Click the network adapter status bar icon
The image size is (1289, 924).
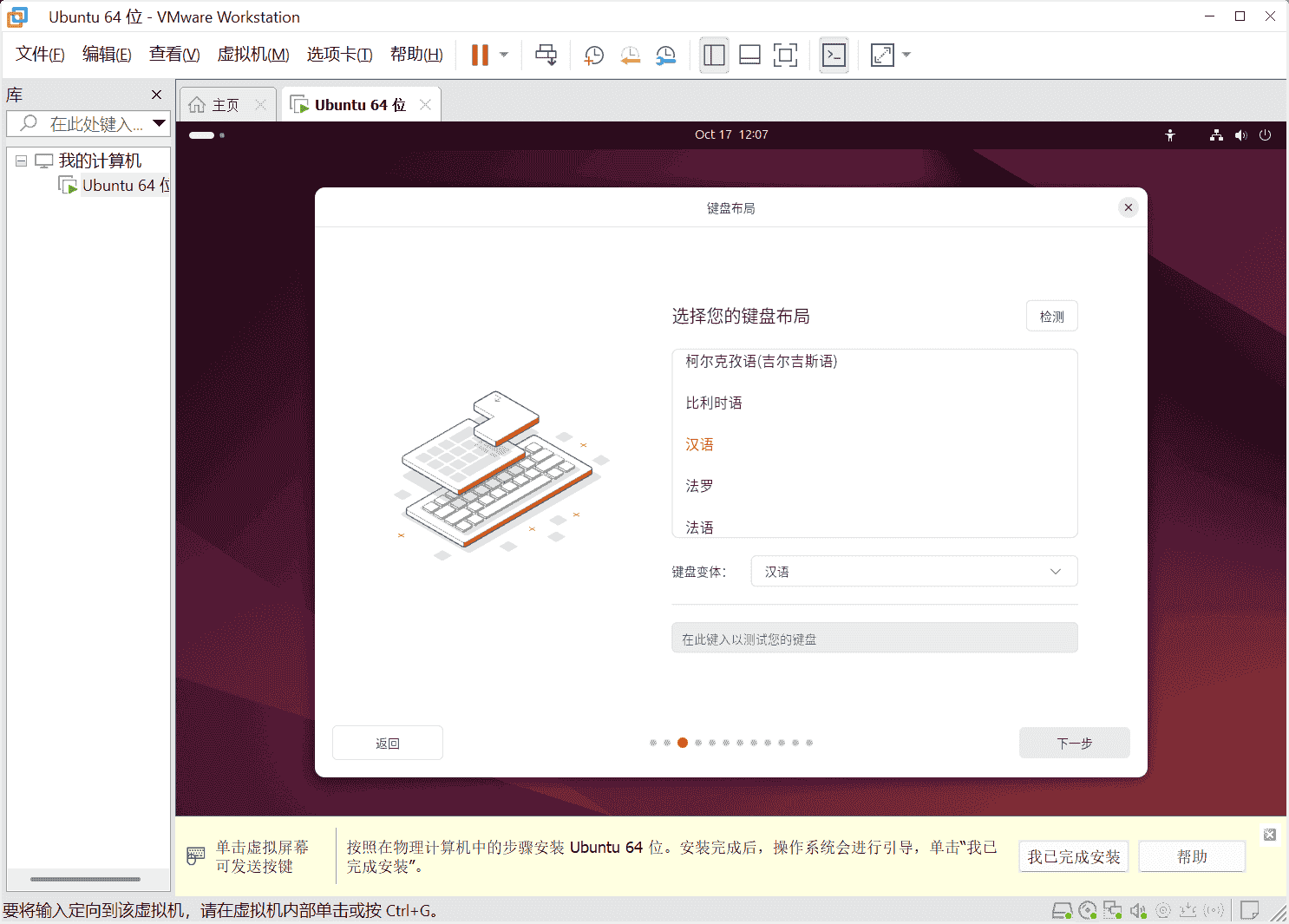(1113, 910)
